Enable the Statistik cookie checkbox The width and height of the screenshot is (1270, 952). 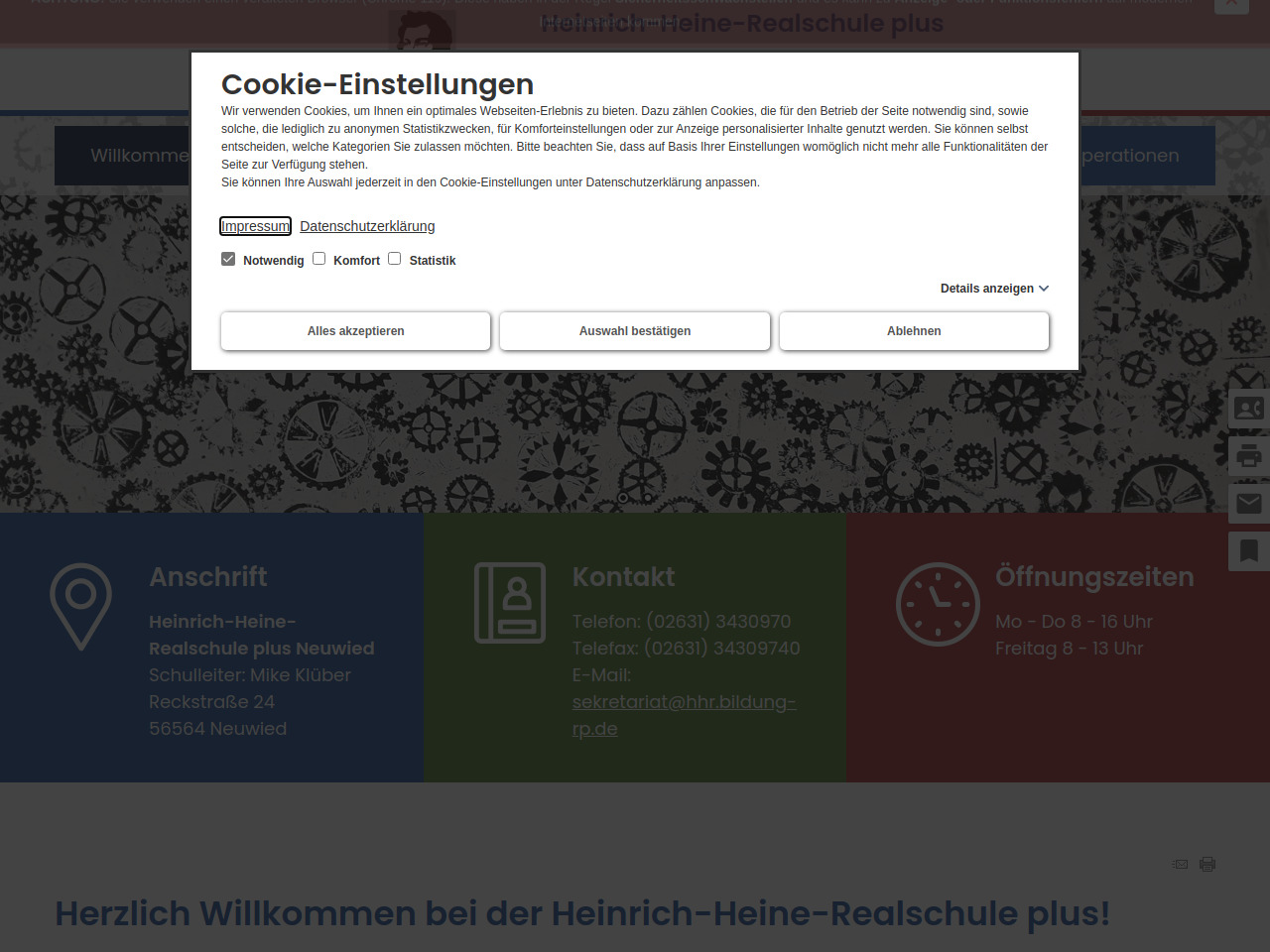[x=395, y=259]
